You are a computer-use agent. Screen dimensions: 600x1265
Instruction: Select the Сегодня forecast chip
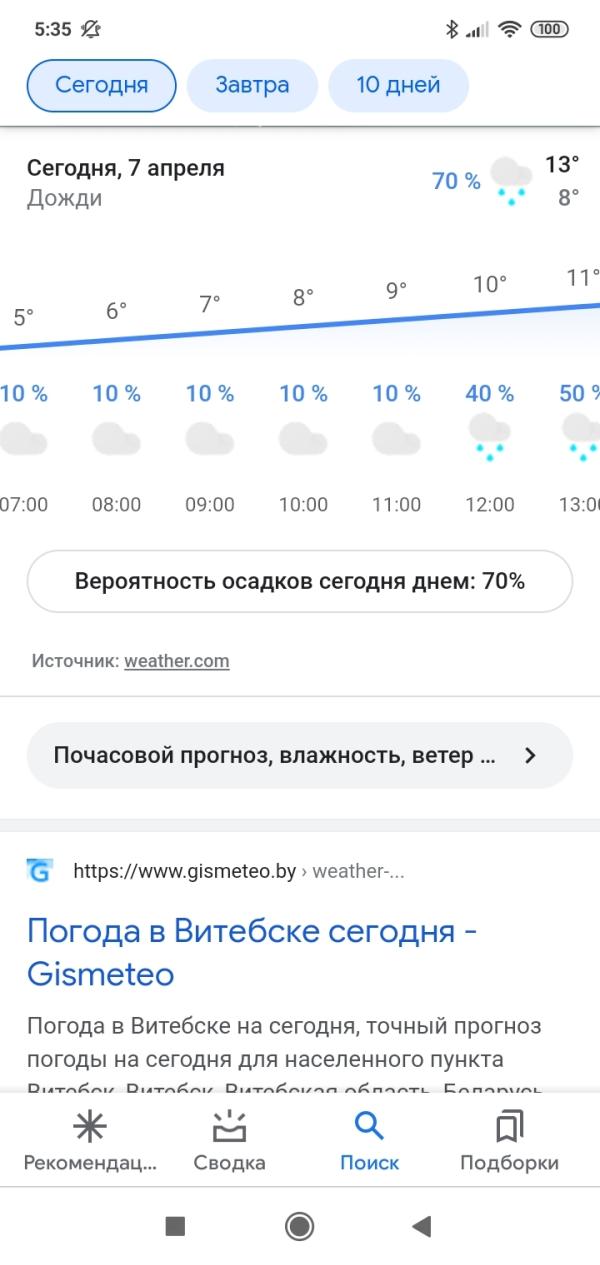(x=101, y=85)
